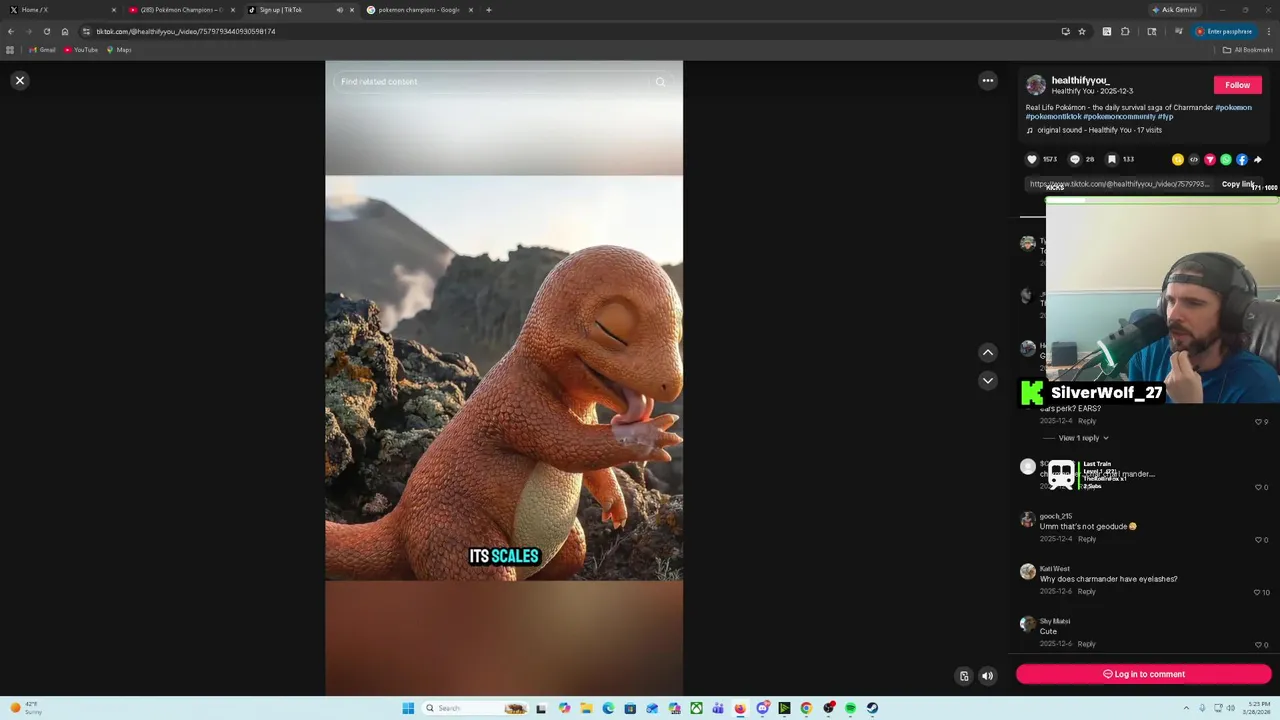Screen dimensions: 1280x720
Task: Open Steam from the taskbar
Action: (x=872, y=708)
